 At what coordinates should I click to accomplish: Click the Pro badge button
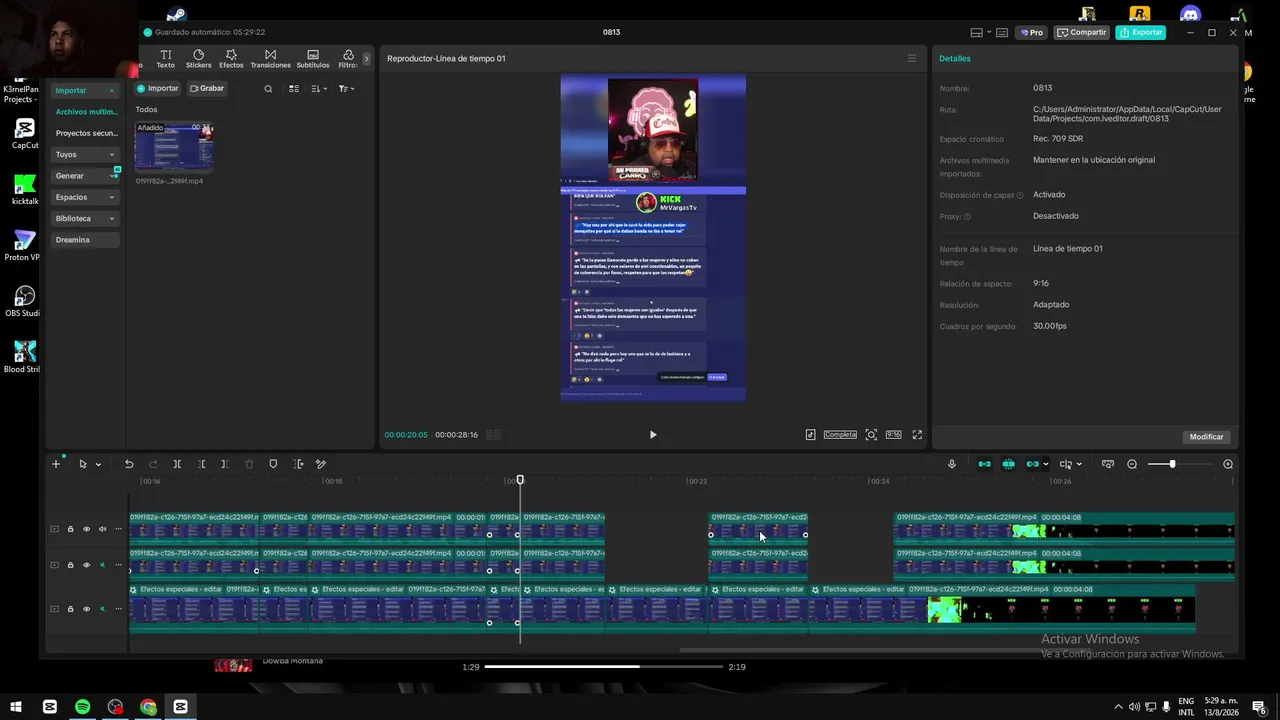1032,33
